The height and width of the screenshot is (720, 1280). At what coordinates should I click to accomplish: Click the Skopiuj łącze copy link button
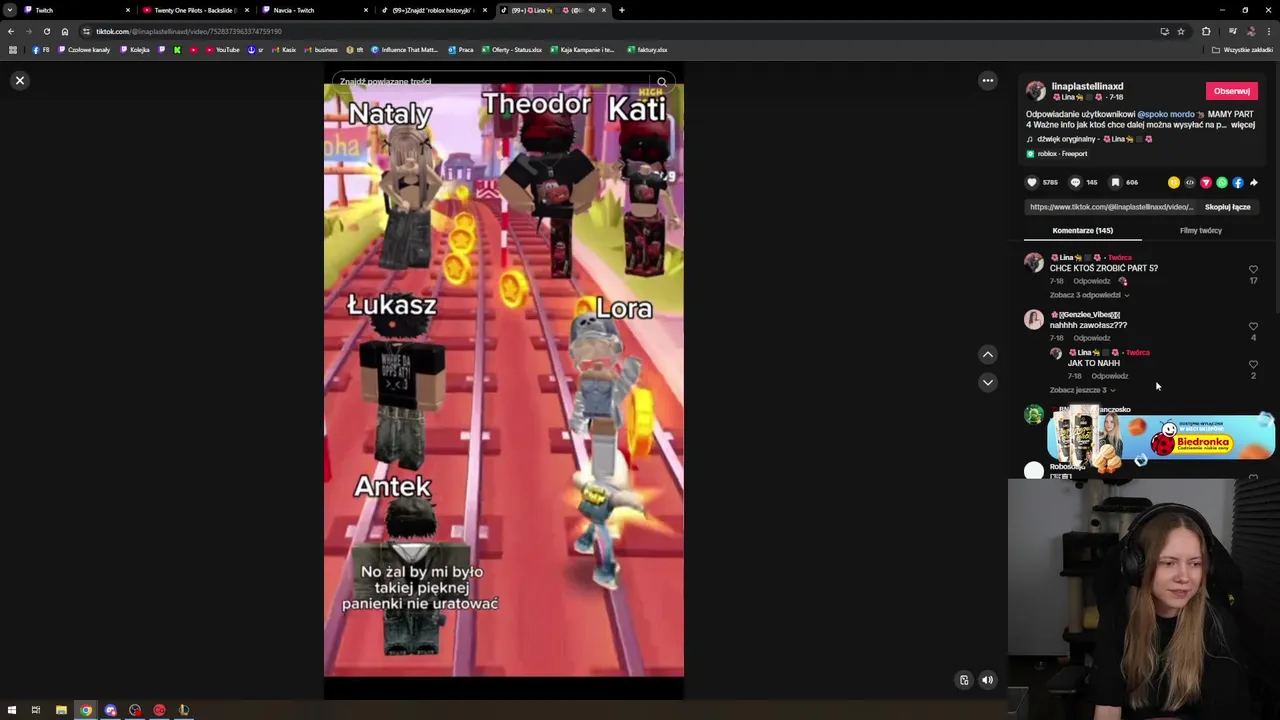point(1227,207)
